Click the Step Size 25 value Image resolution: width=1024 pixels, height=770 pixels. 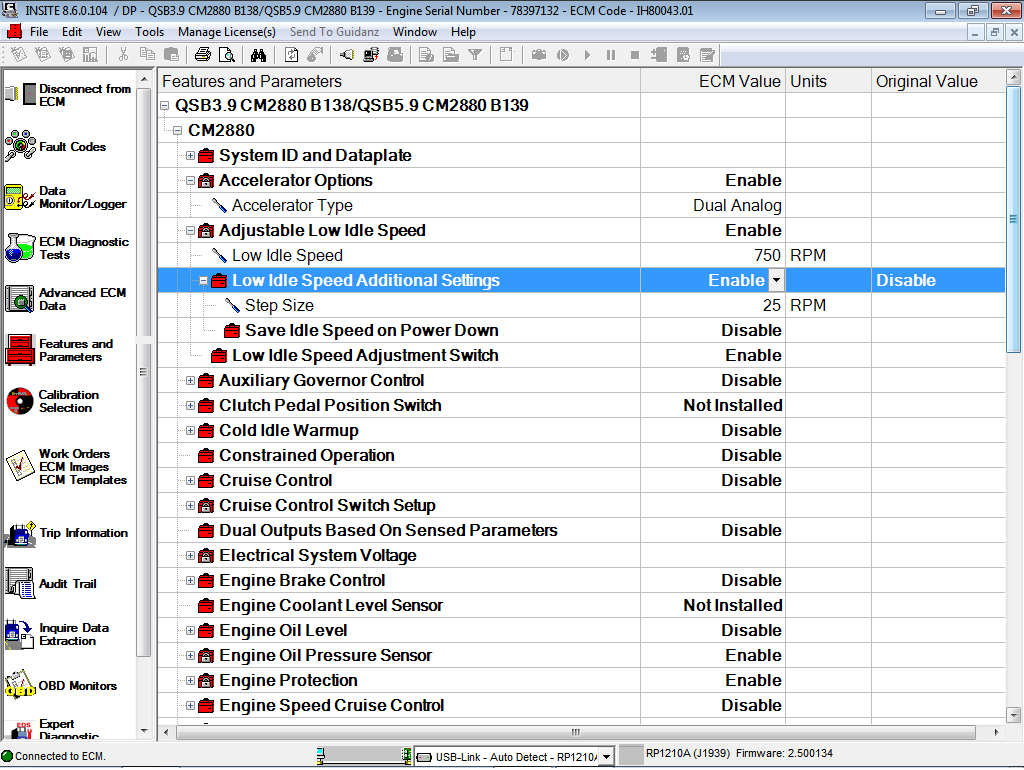[x=772, y=306]
